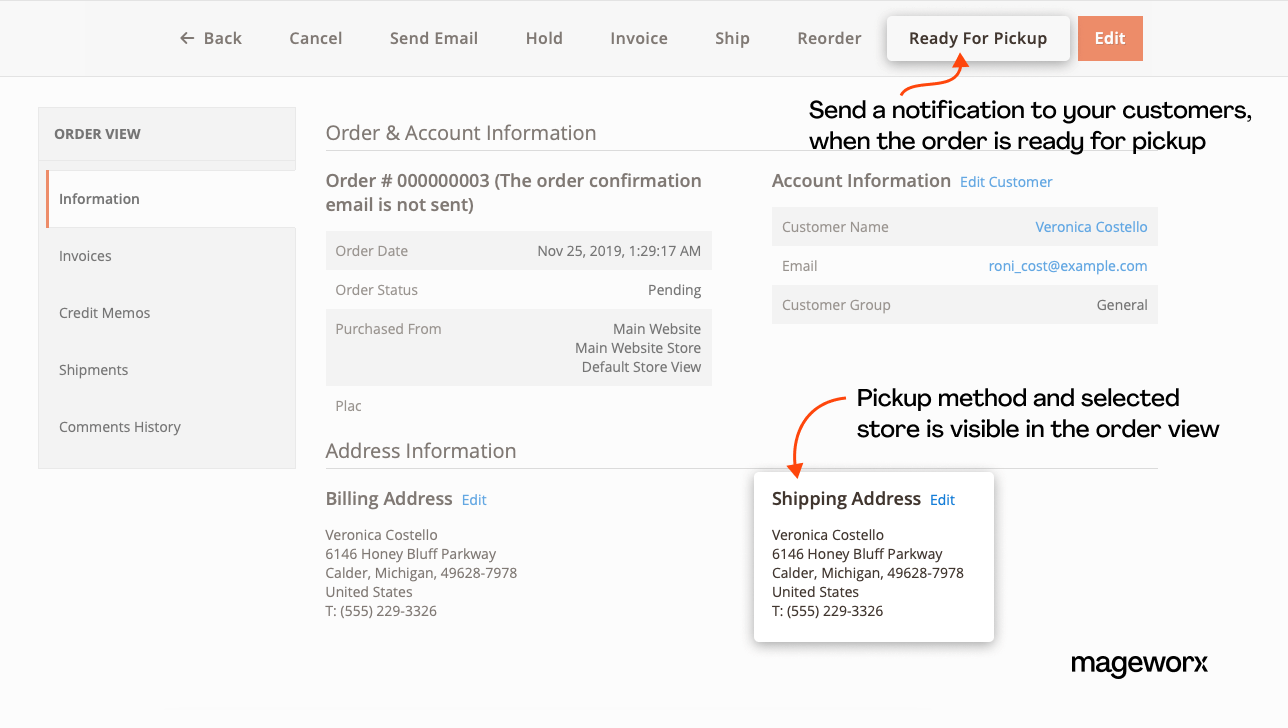
Task: Click Send Email button
Action: click(434, 38)
